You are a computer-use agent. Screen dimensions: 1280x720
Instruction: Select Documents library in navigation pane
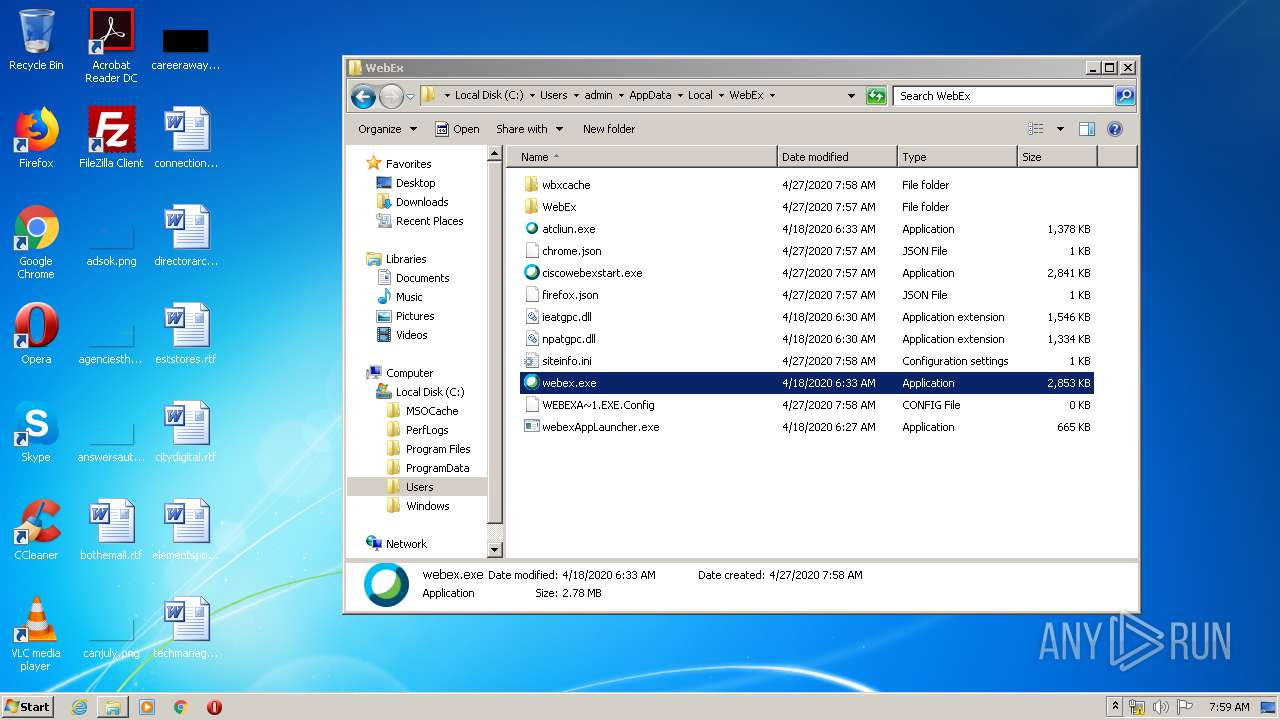pyautogui.click(x=422, y=278)
